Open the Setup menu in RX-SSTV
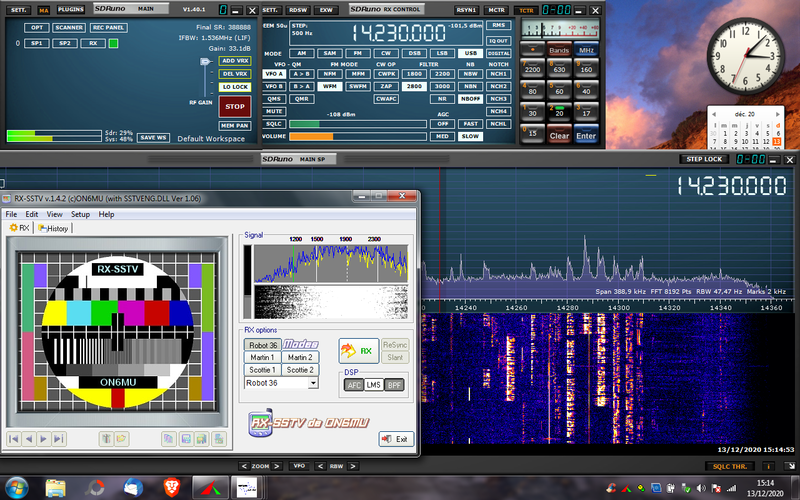This screenshot has width=800, height=500. point(80,214)
